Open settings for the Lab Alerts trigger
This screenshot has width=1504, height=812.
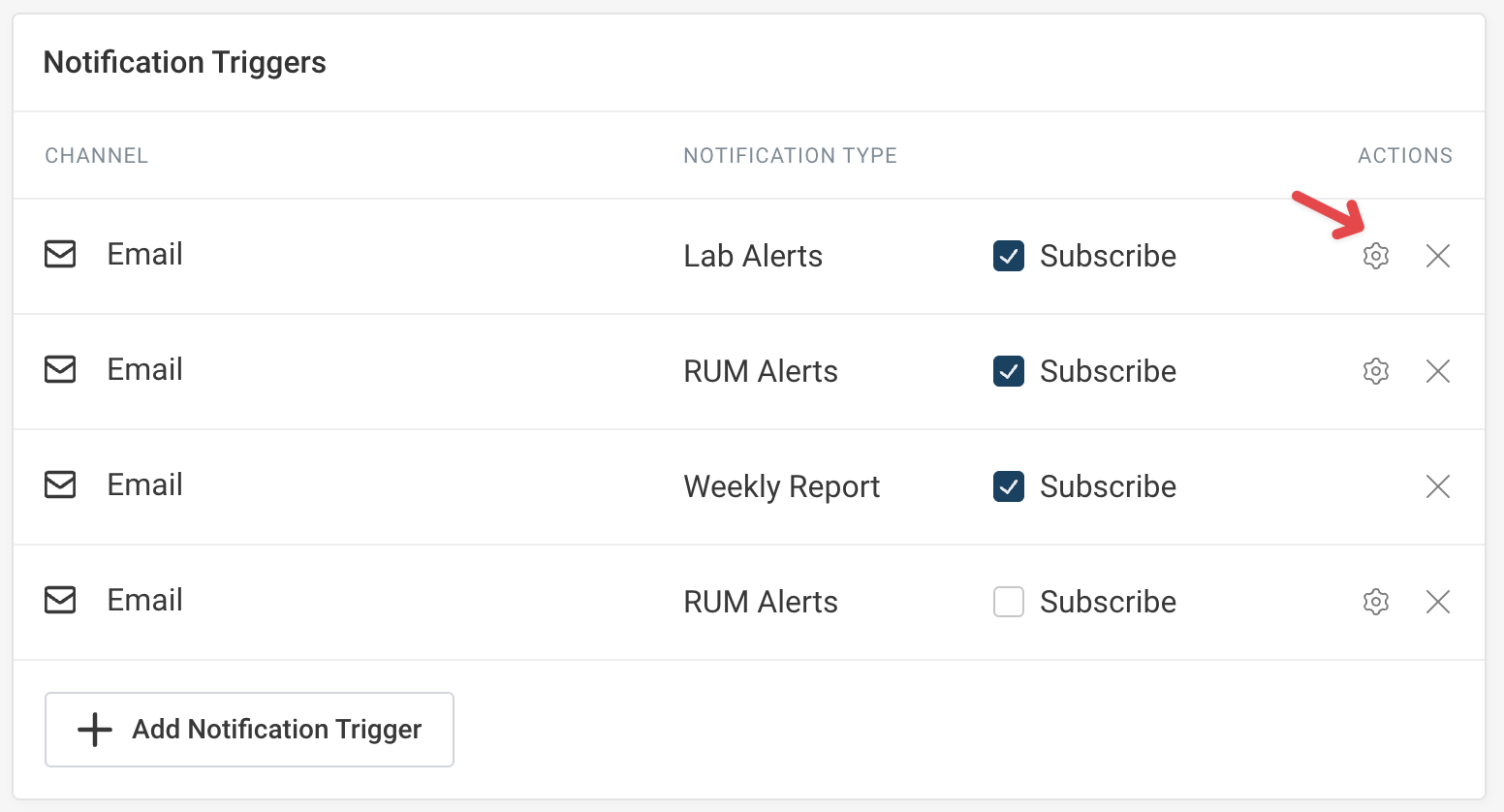pos(1376,256)
